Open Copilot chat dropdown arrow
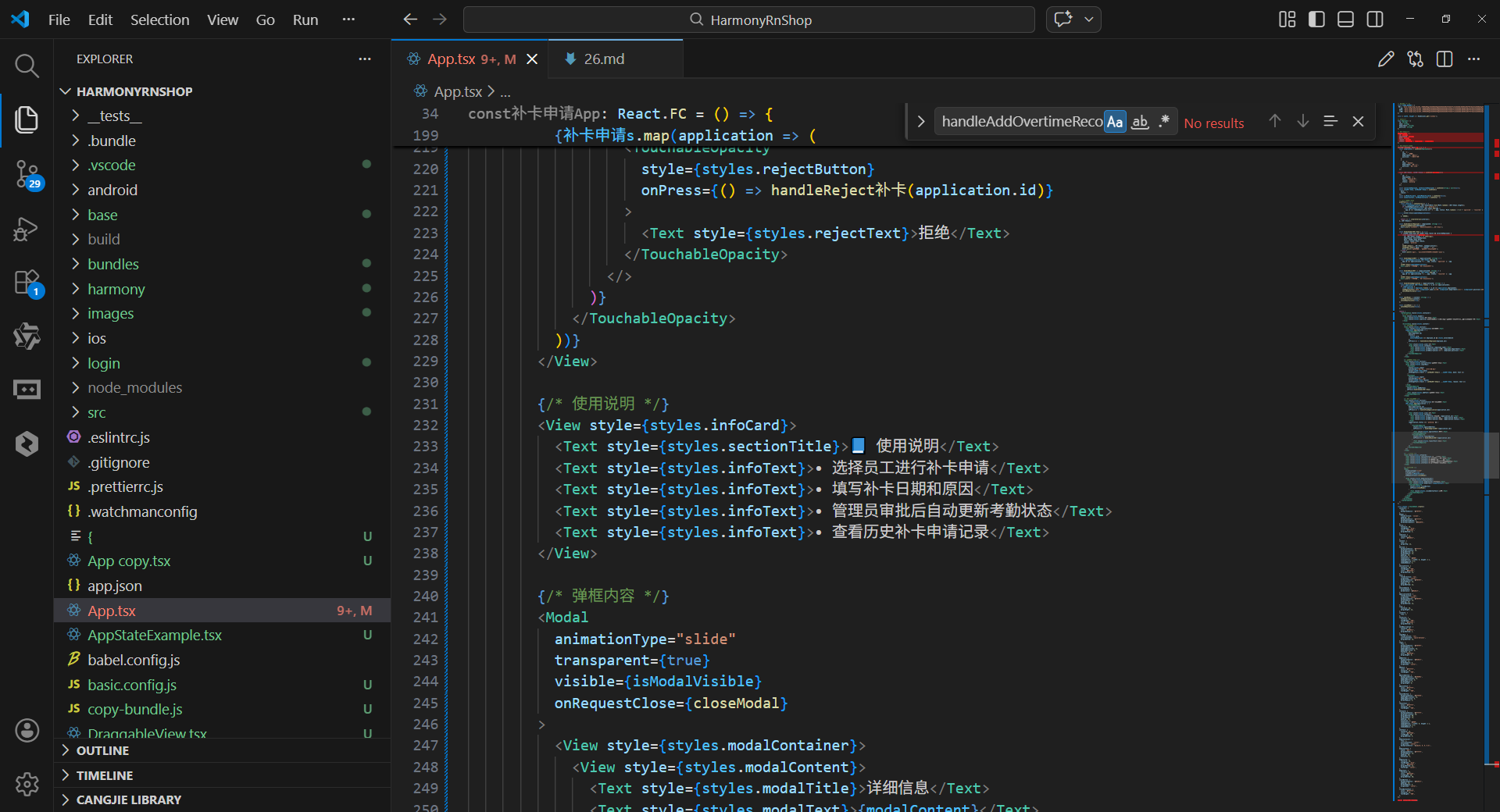 [x=1089, y=20]
